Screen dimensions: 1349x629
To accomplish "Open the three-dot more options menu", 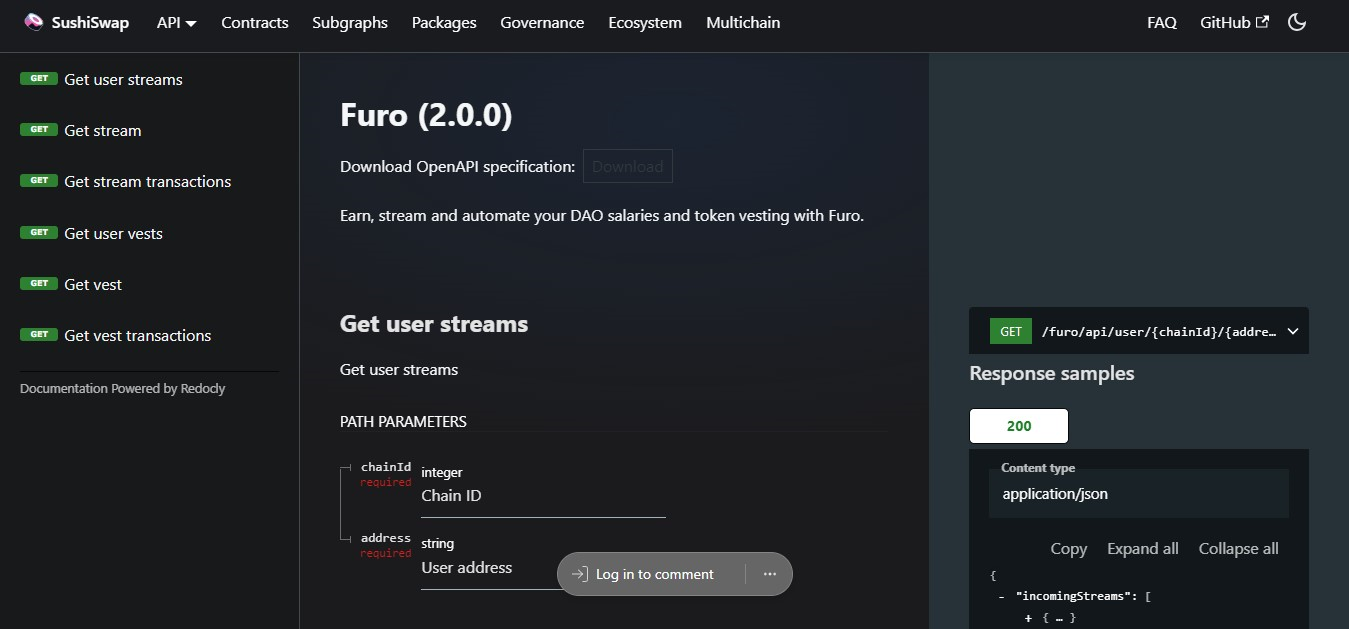I will click(x=770, y=574).
